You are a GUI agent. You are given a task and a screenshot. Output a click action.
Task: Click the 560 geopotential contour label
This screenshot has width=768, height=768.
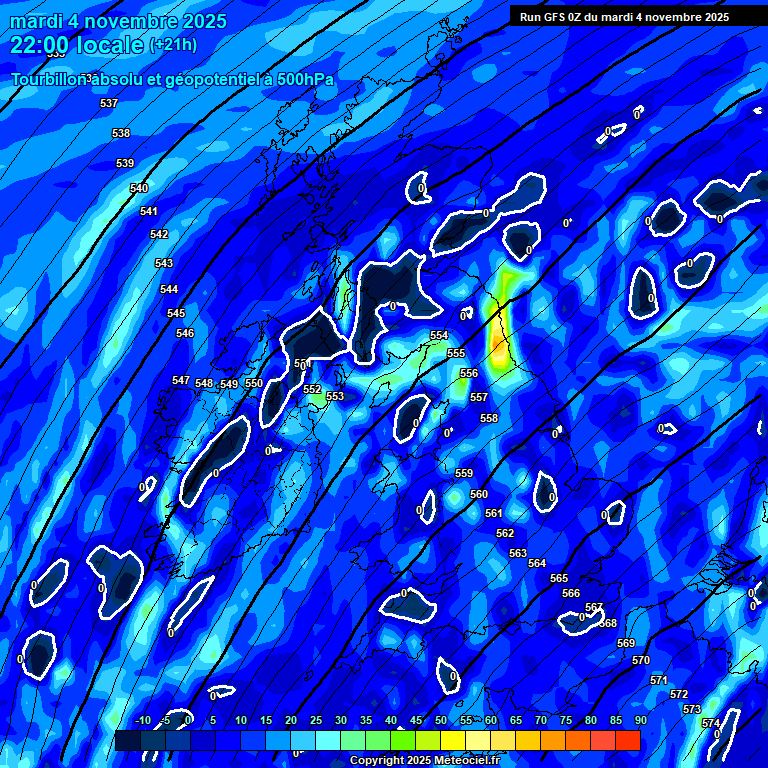tap(479, 494)
